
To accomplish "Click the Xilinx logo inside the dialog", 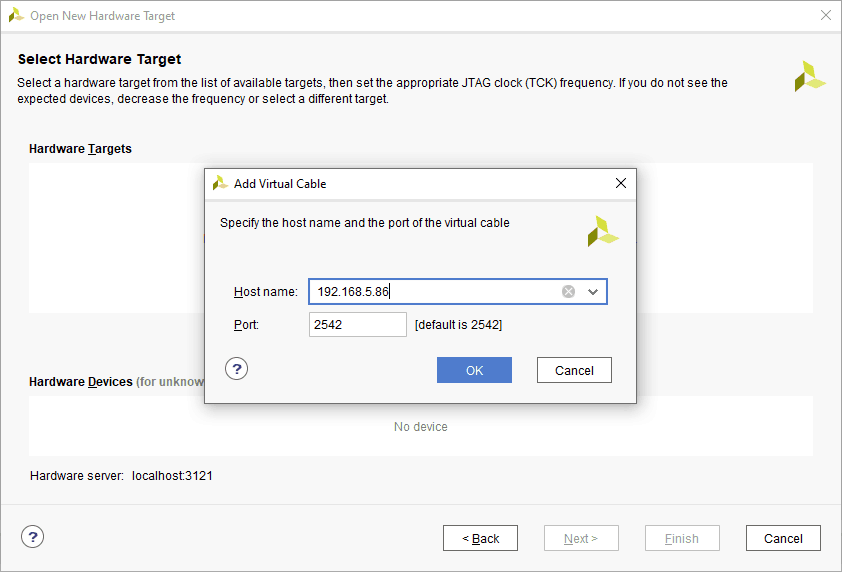I will click(603, 231).
